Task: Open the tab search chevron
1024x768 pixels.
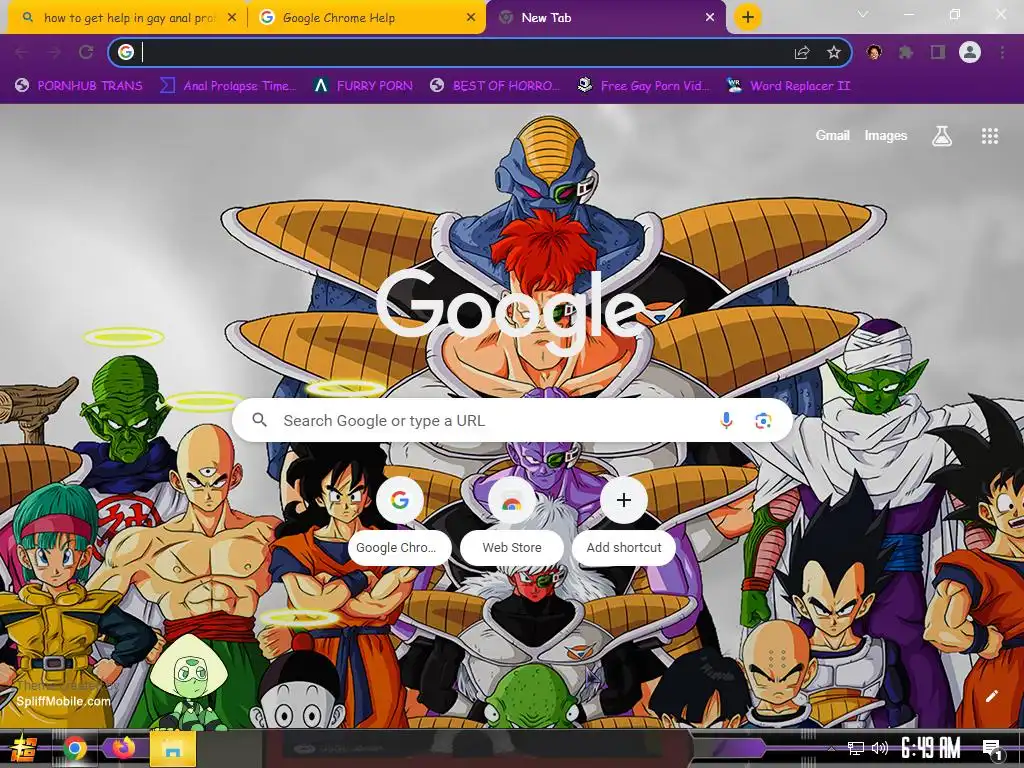Action: click(x=863, y=14)
